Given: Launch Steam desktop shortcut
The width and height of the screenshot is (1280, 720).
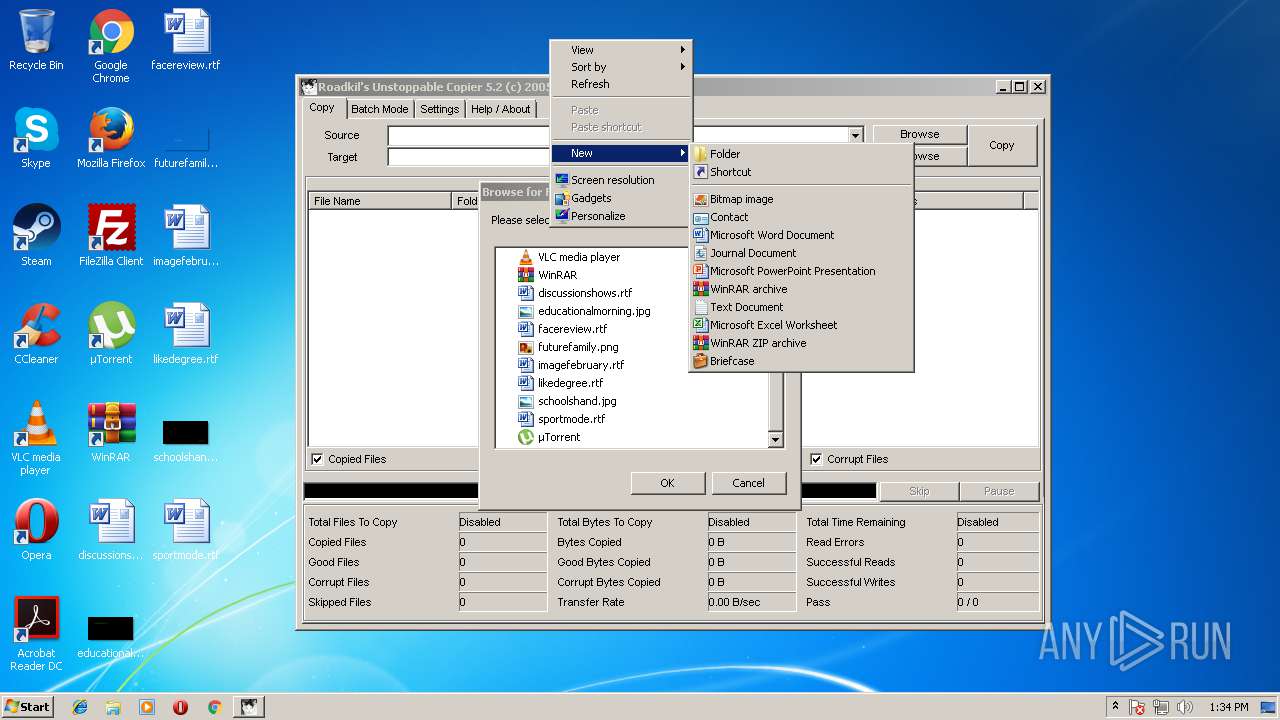Looking at the screenshot, I should (x=36, y=237).
